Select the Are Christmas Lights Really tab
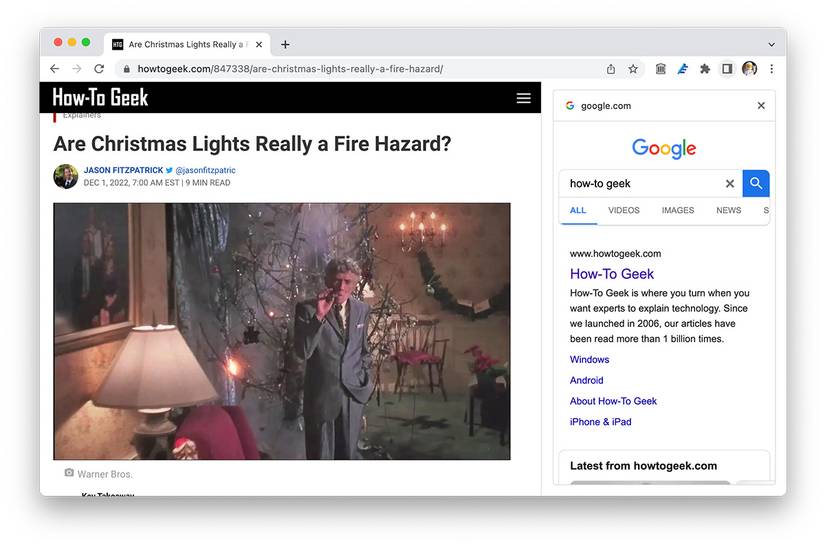The image size is (825, 547). click(187, 45)
